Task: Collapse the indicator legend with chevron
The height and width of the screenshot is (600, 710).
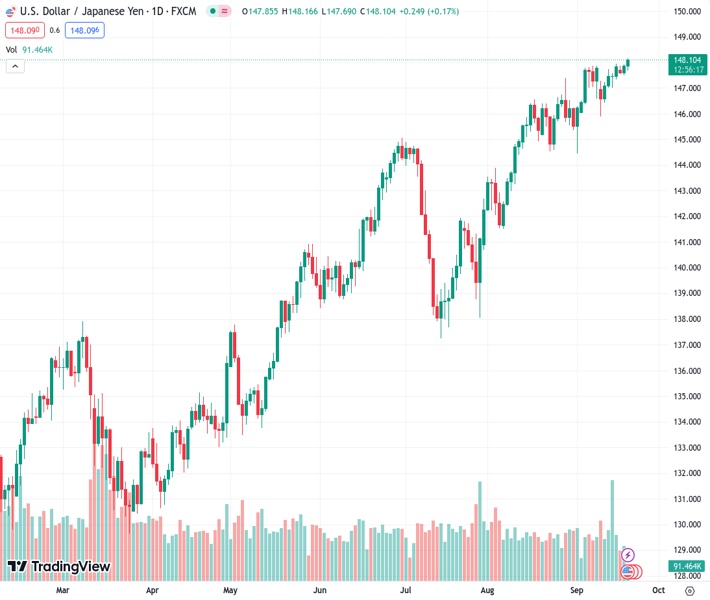Action: (x=15, y=66)
